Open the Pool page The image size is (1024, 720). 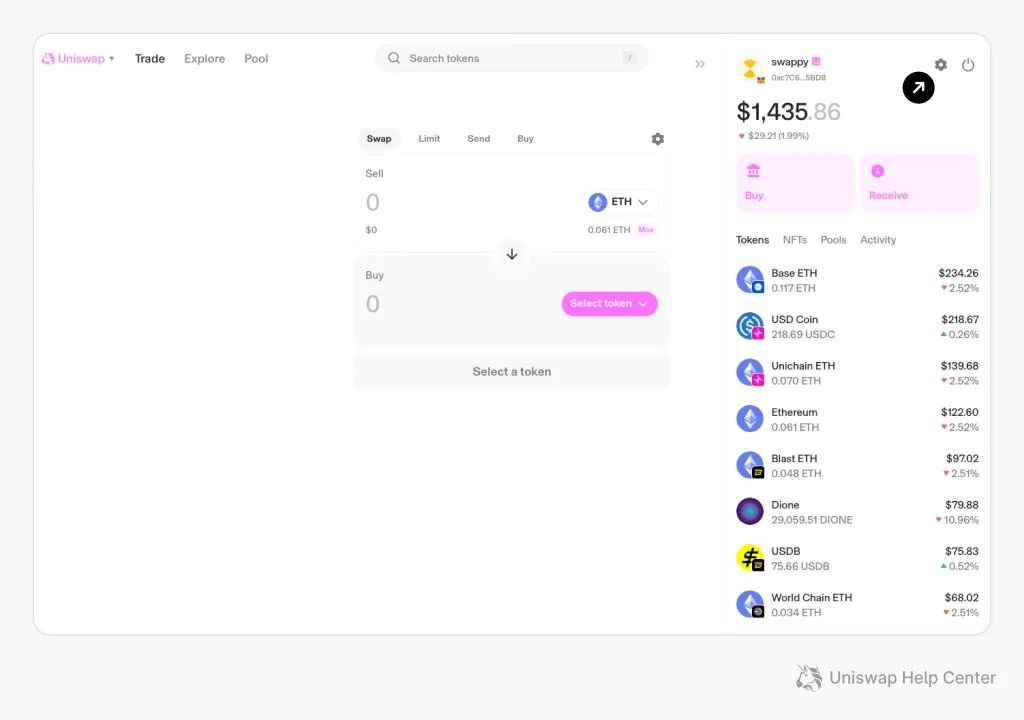click(256, 59)
